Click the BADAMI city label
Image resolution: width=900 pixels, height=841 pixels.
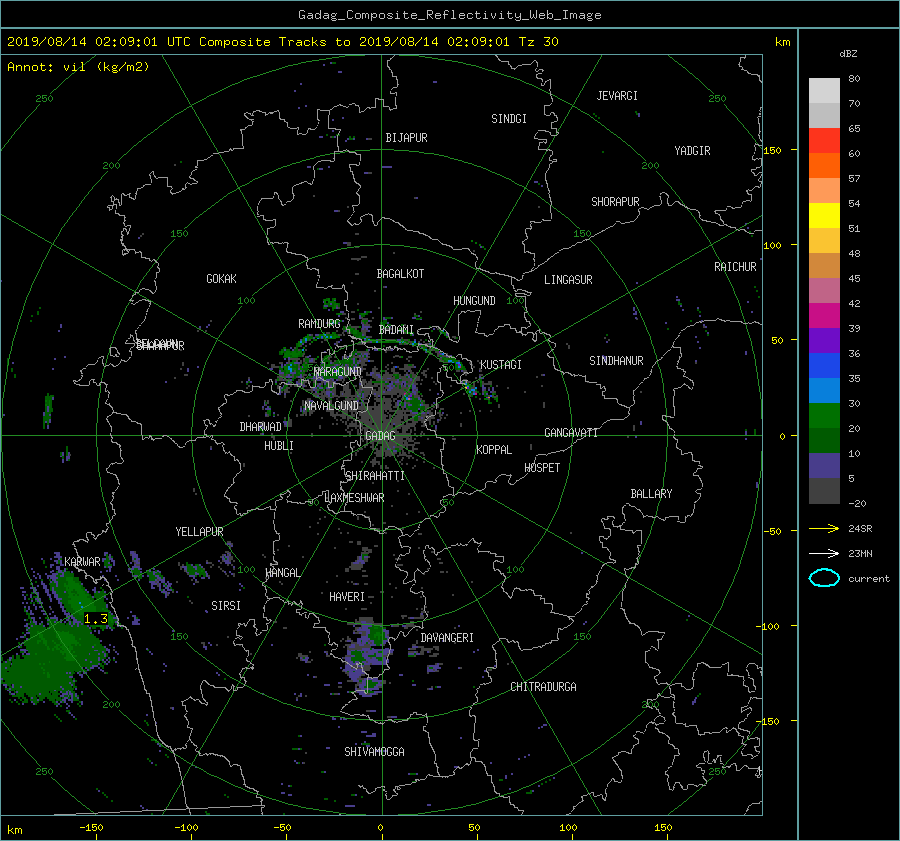point(396,330)
